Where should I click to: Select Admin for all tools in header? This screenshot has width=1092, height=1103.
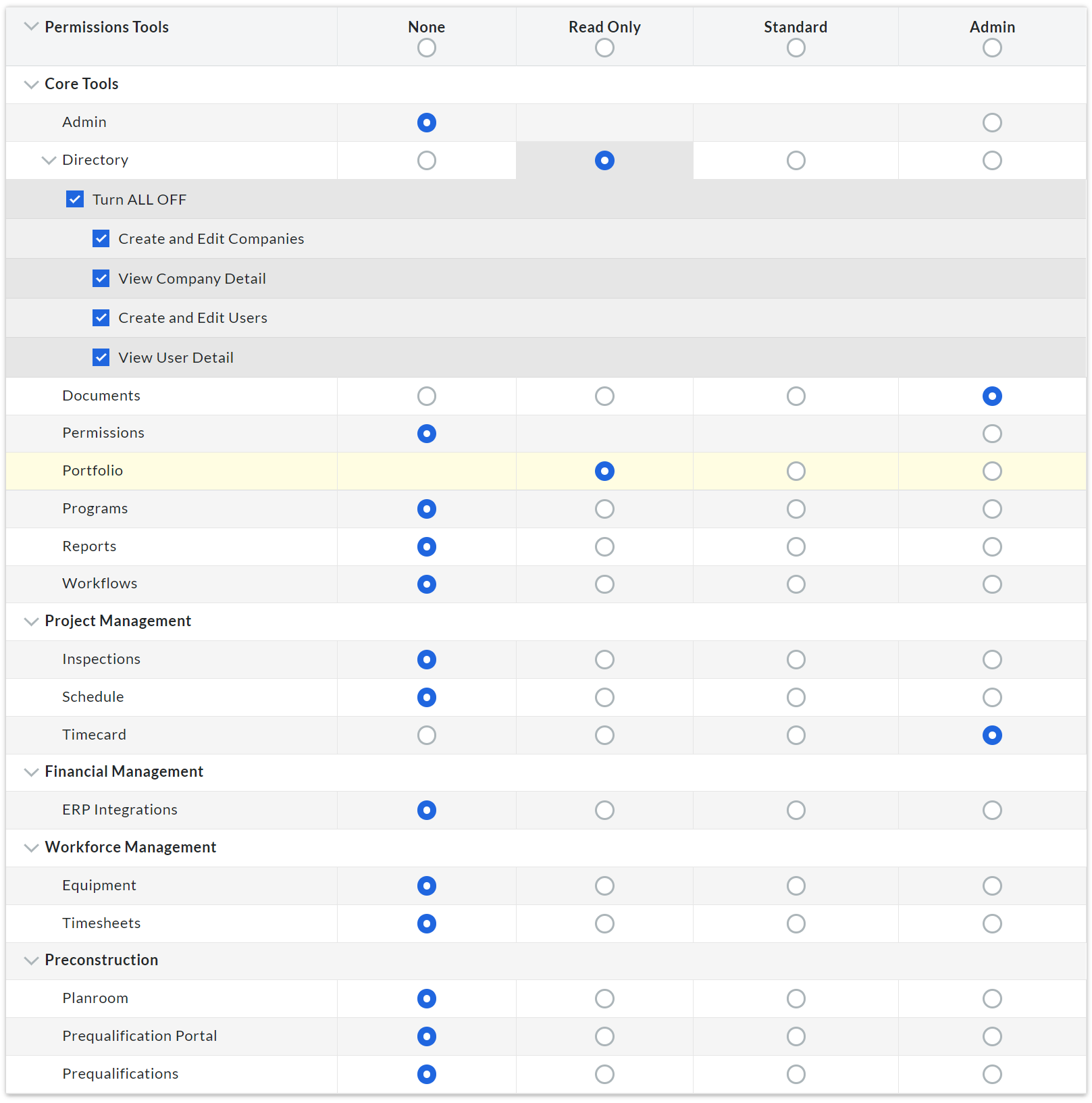(x=991, y=48)
